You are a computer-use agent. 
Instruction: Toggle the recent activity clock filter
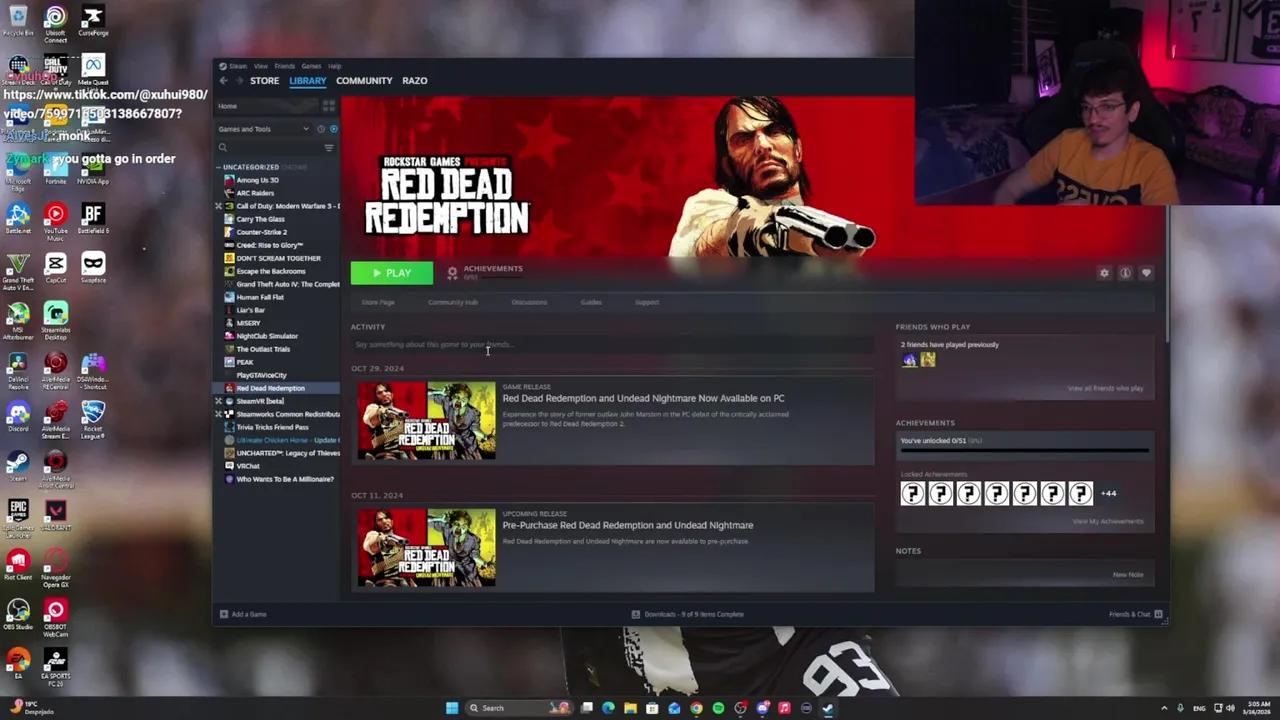(x=321, y=129)
